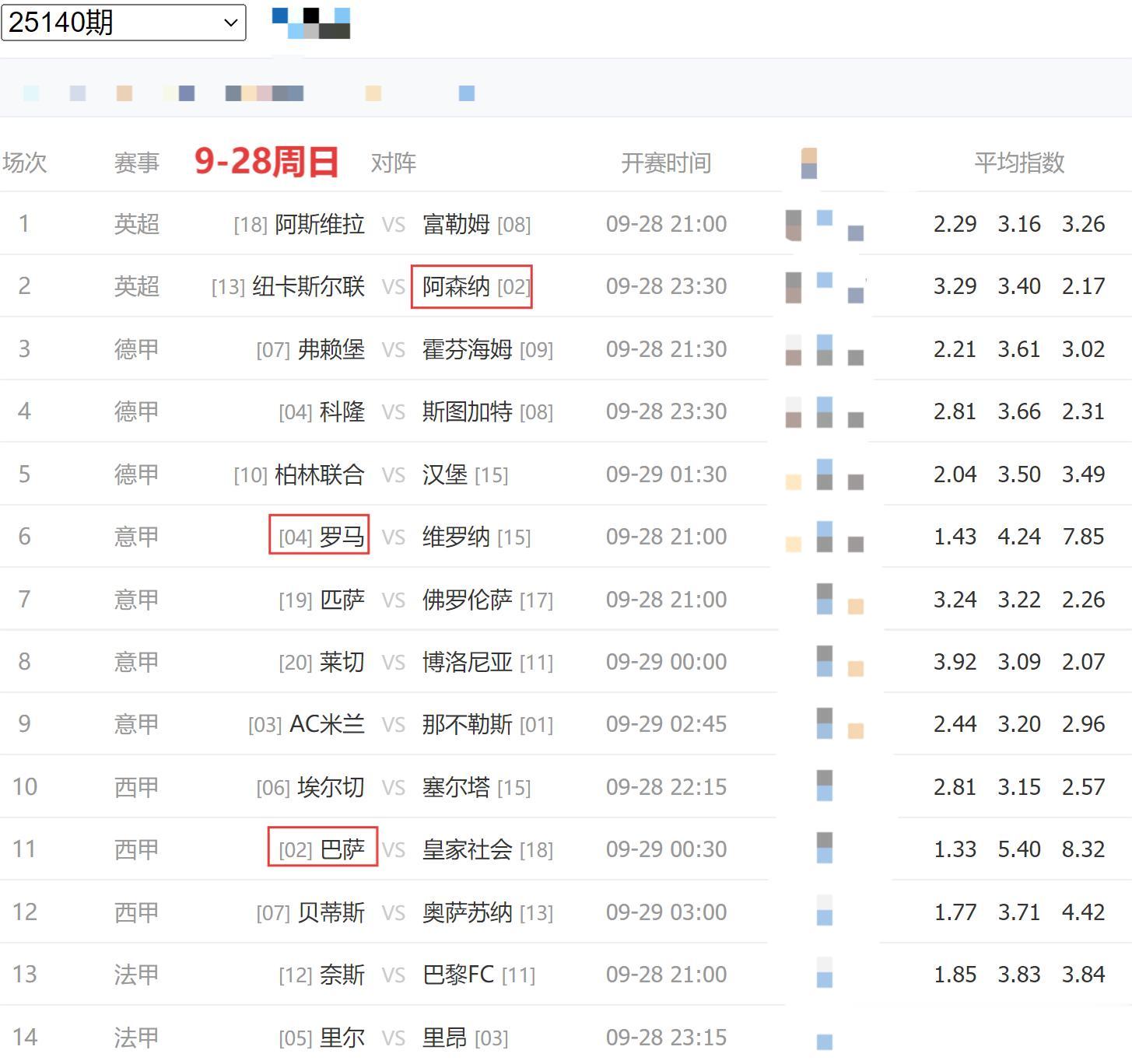This screenshot has width=1132, height=1064.
Task: Open the 皇家社会 away team link
Action: coord(467,849)
